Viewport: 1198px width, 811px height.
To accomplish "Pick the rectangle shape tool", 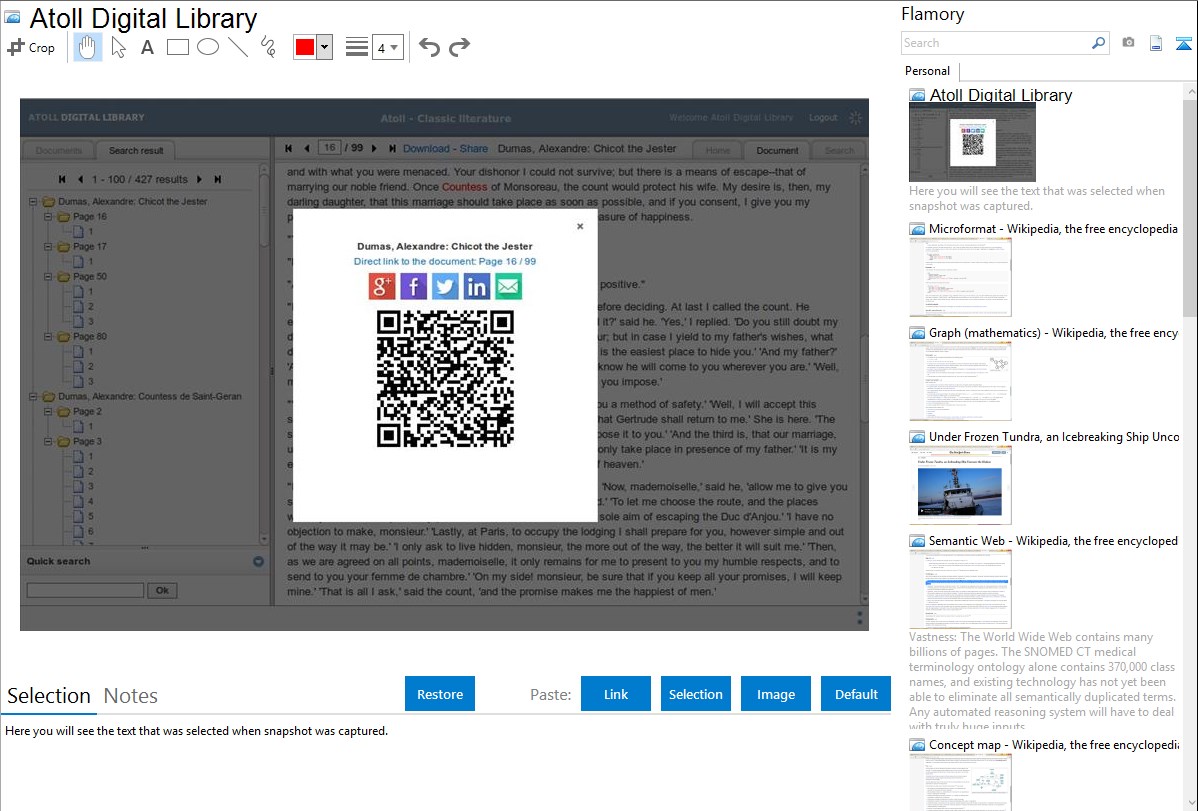I will 177,47.
